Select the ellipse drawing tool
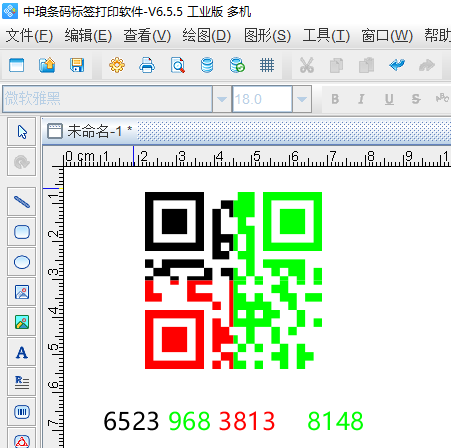The width and height of the screenshot is (451, 448). pyautogui.click(x=22, y=262)
